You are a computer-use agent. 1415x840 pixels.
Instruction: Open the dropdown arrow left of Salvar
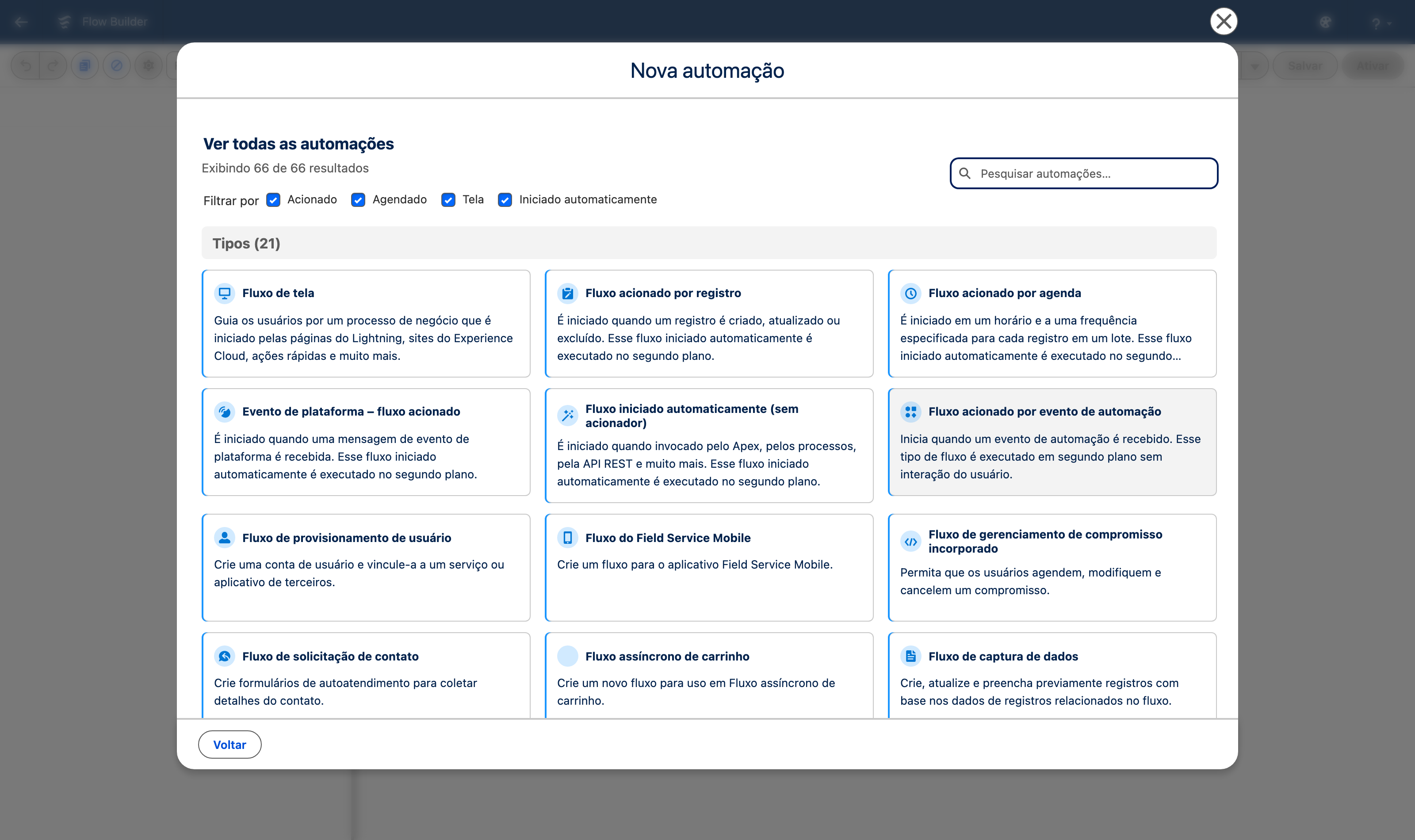click(1254, 66)
